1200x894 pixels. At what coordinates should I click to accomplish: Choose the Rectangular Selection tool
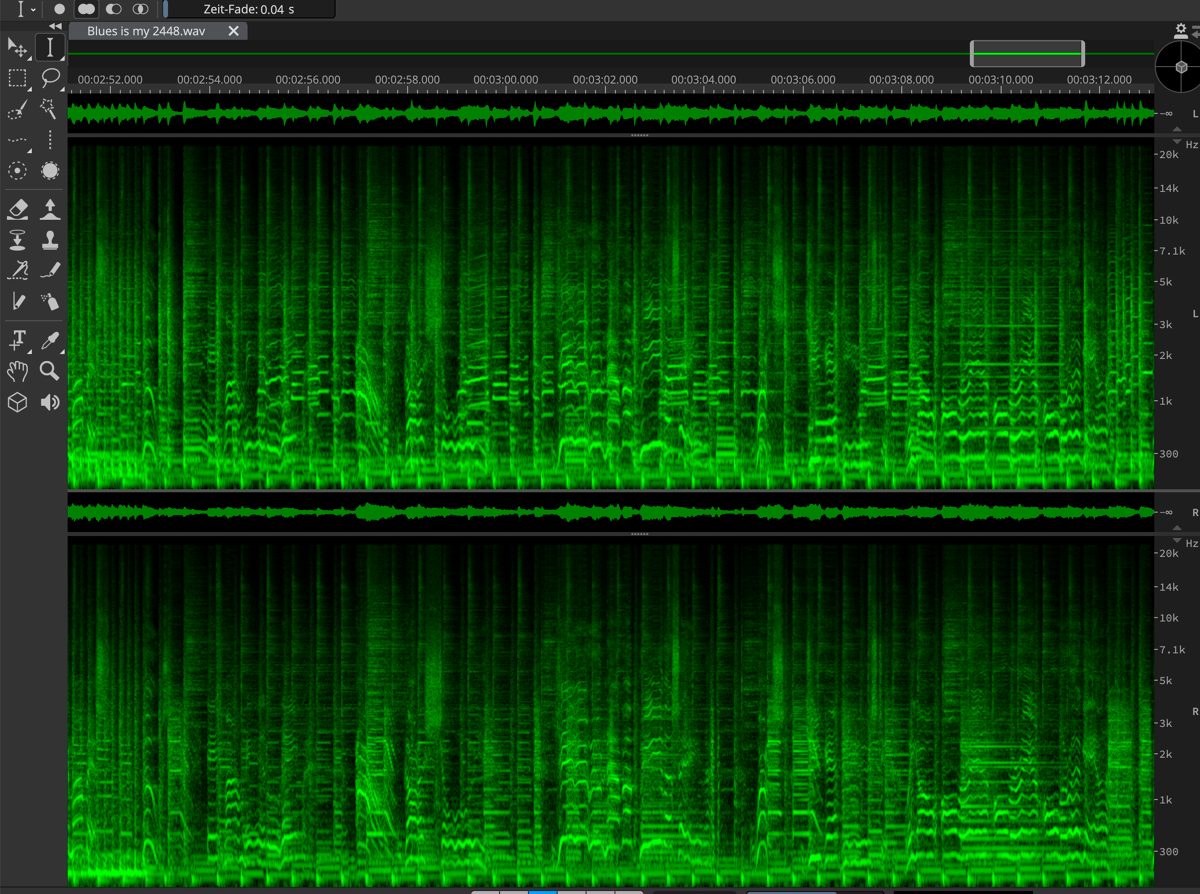(17, 78)
